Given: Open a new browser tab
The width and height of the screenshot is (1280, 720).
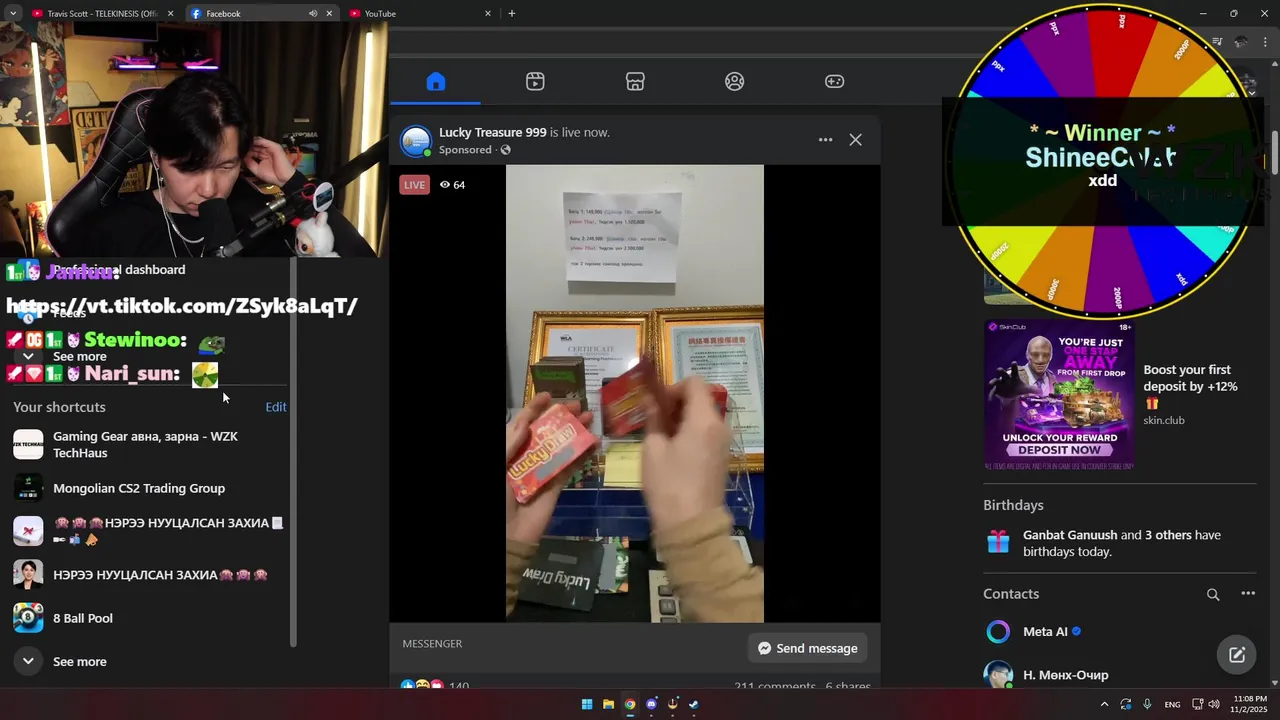Looking at the screenshot, I should tap(511, 14).
